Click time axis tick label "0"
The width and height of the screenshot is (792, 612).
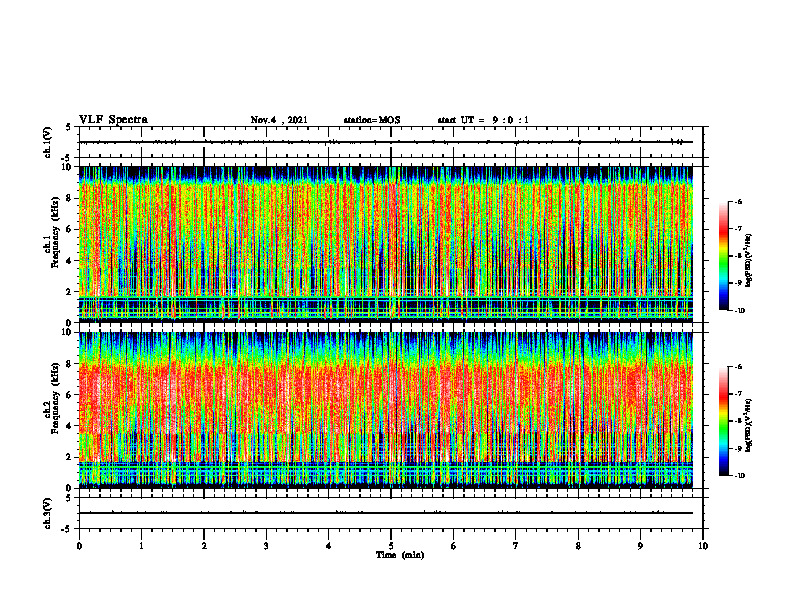click(x=79, y=546)
